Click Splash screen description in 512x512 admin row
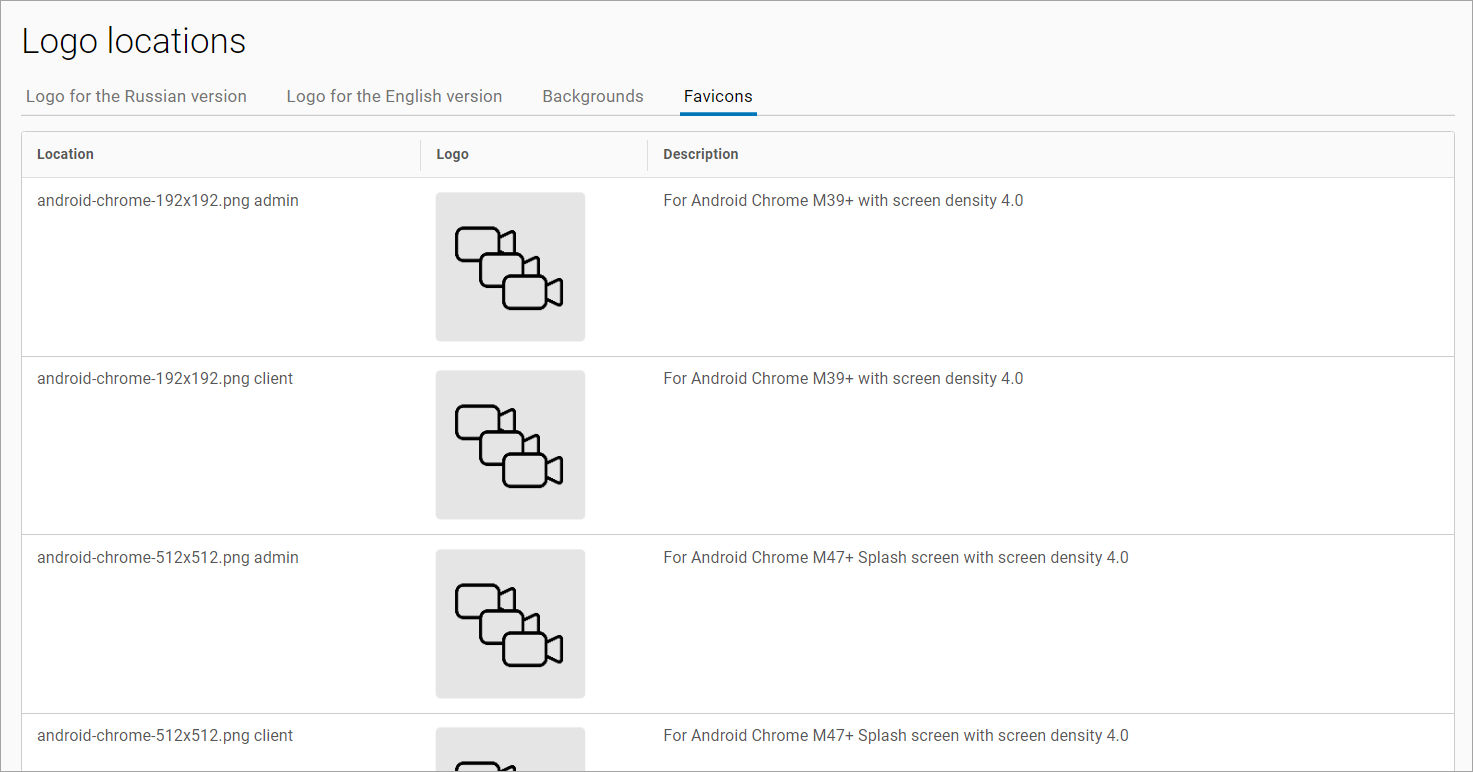 click(x=895, y=558)
